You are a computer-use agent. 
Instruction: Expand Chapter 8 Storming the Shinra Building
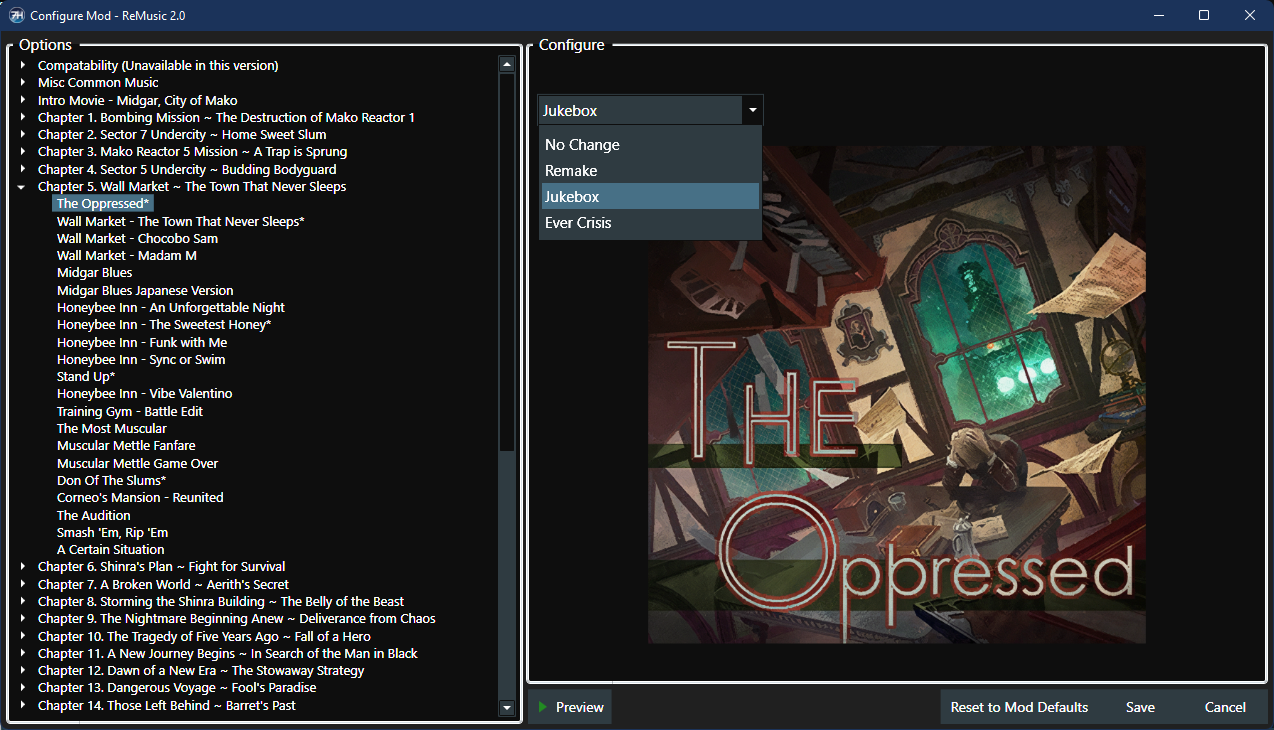[x=22, y=601]
